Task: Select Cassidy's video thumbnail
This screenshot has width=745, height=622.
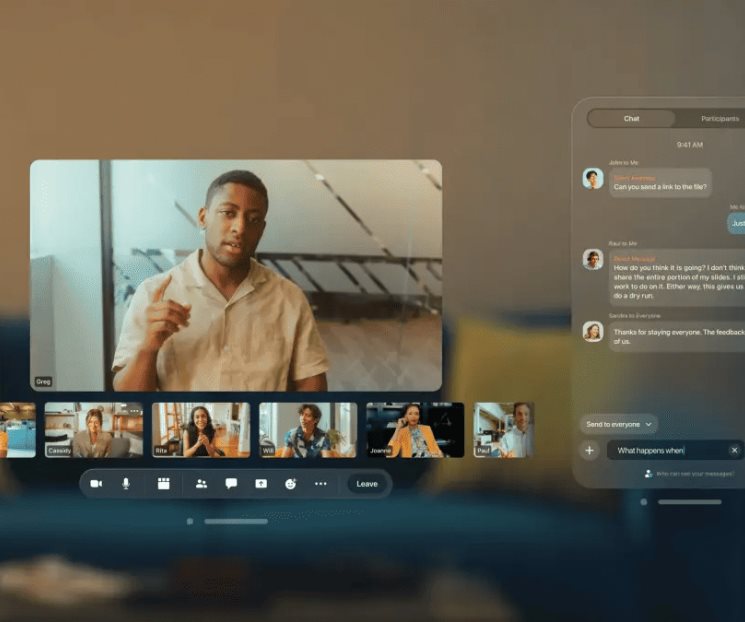Action: click(x=94, y=430)
